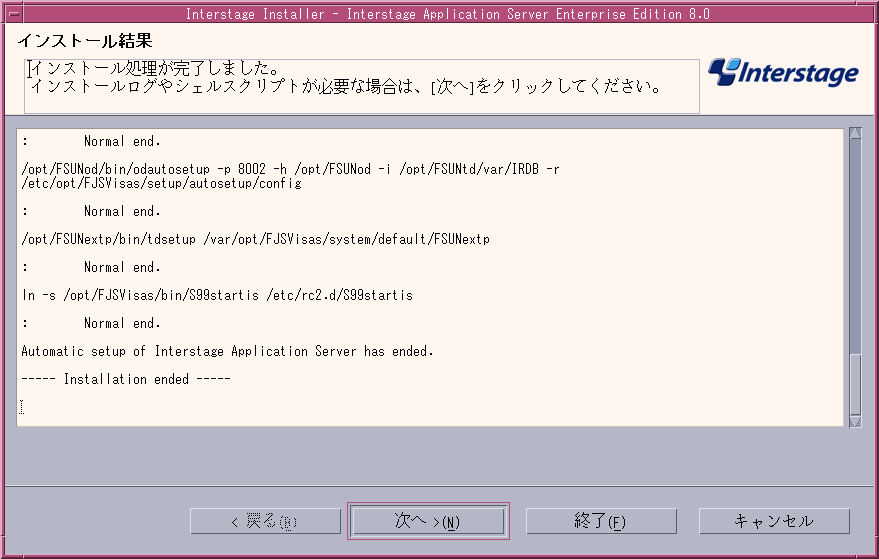This screenshot has height=559, width=879.
Task: Click the '/opt/FSUNextp/bin/tdsetup' command line
Action: 255,239
